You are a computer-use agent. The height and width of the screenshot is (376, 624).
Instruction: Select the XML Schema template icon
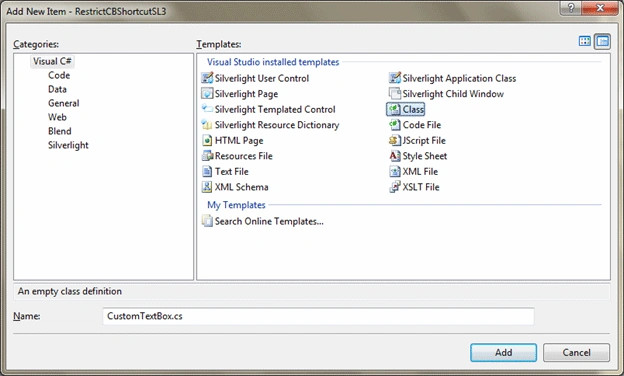click(207, 187)
